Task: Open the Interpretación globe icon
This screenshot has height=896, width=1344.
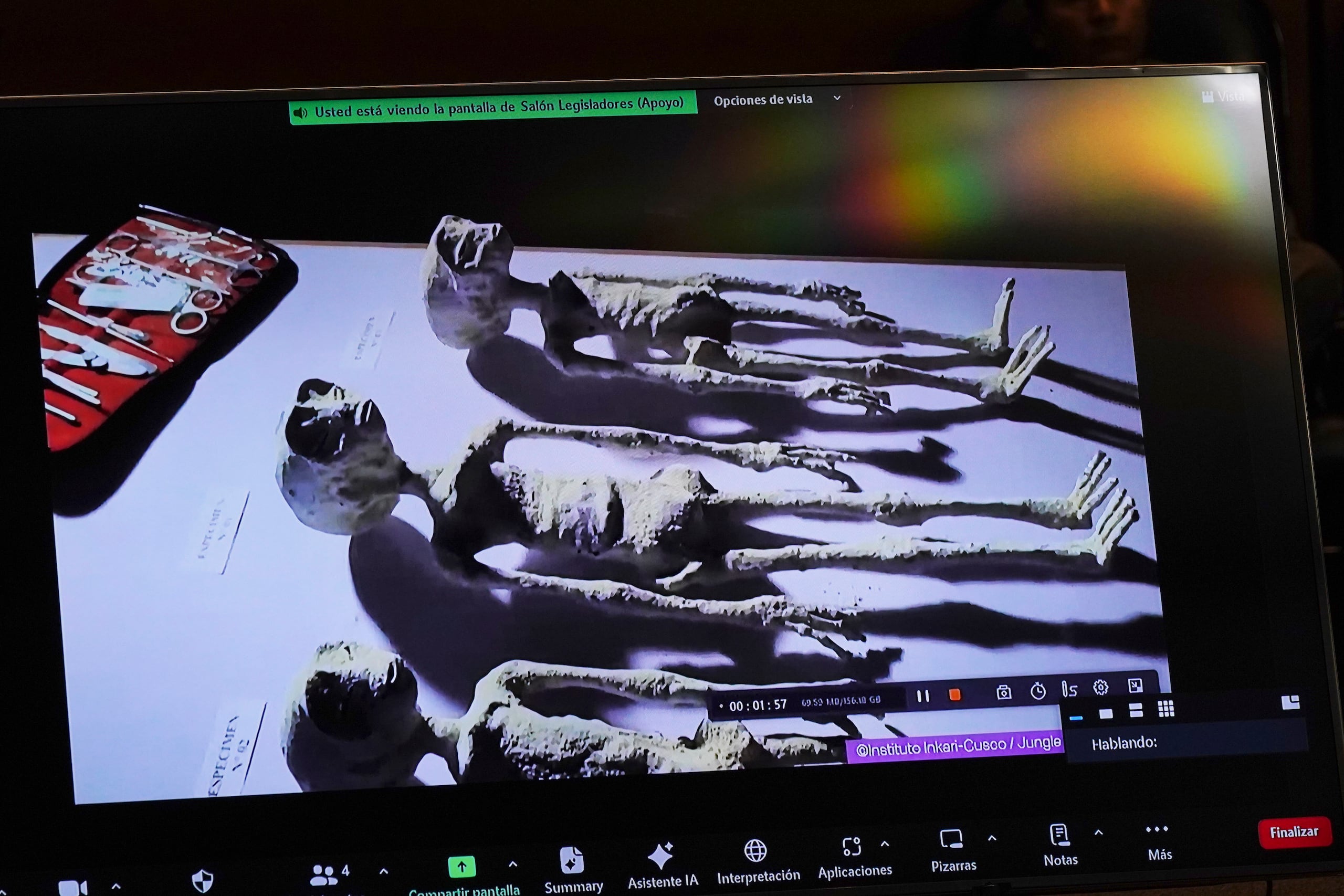Action: (755, 851)
